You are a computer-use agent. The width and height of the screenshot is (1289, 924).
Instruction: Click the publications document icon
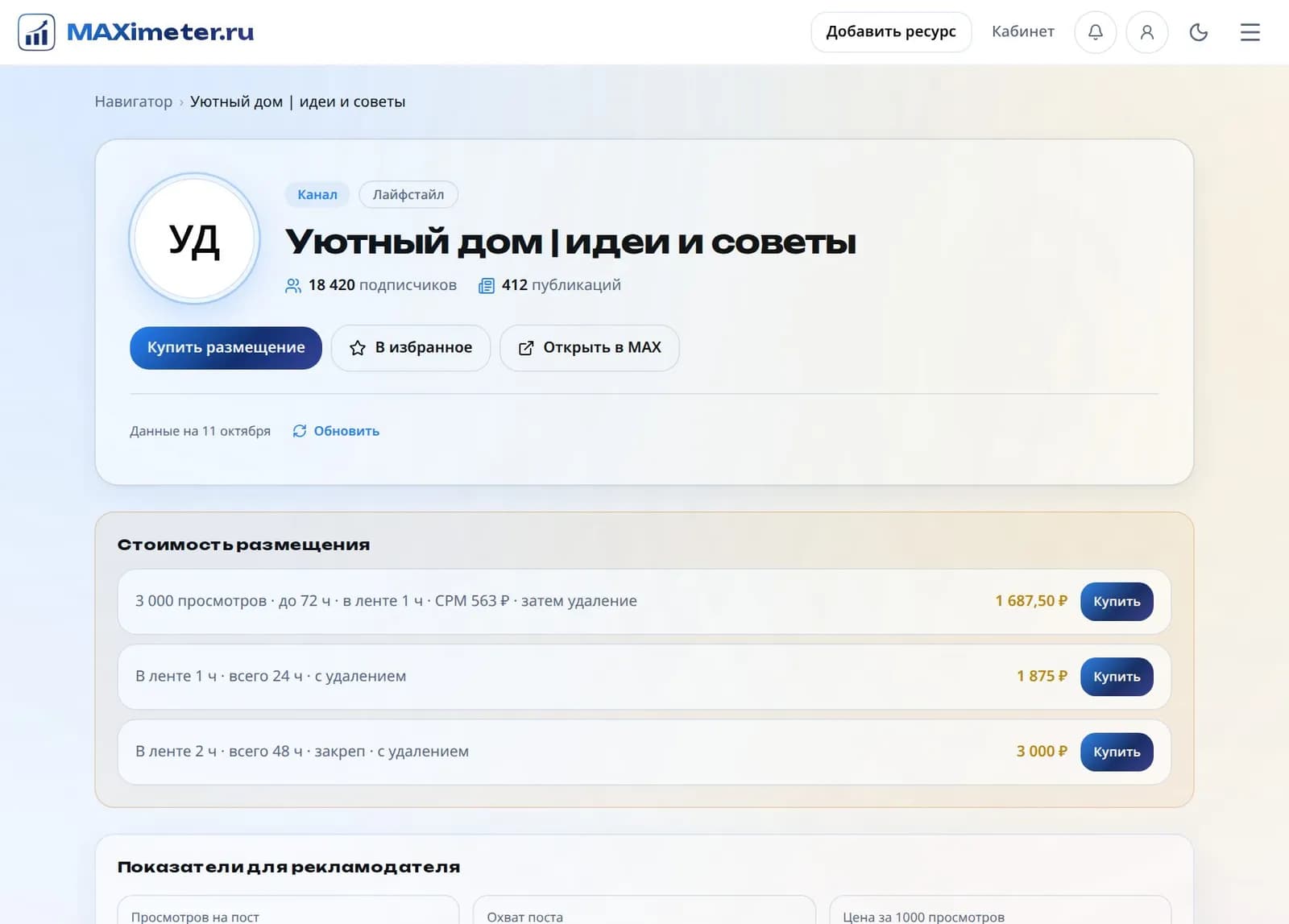click(x=487, y=285)
